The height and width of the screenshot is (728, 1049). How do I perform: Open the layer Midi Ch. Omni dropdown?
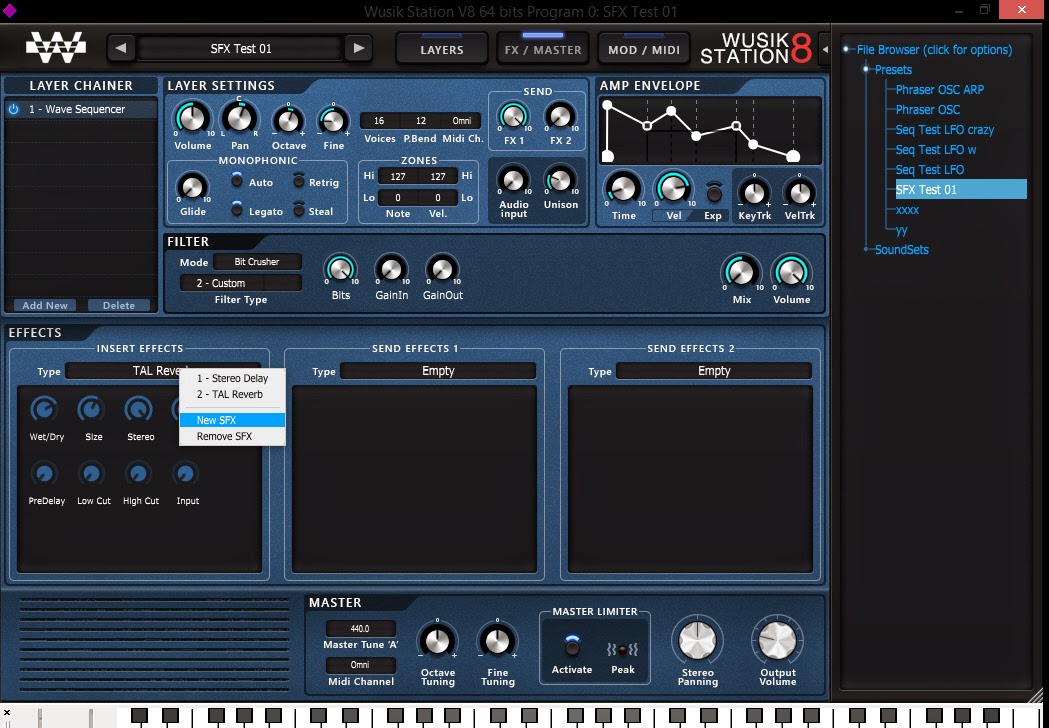(x=462, y=120)
